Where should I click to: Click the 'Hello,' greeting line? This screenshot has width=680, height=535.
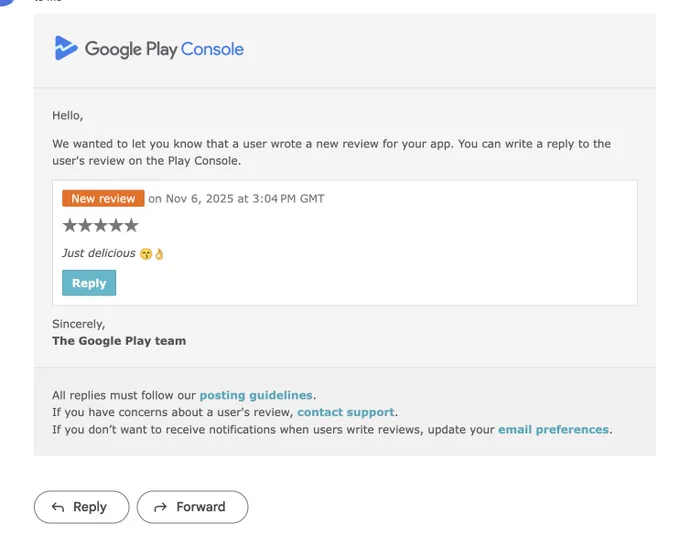tap(68, 115)
